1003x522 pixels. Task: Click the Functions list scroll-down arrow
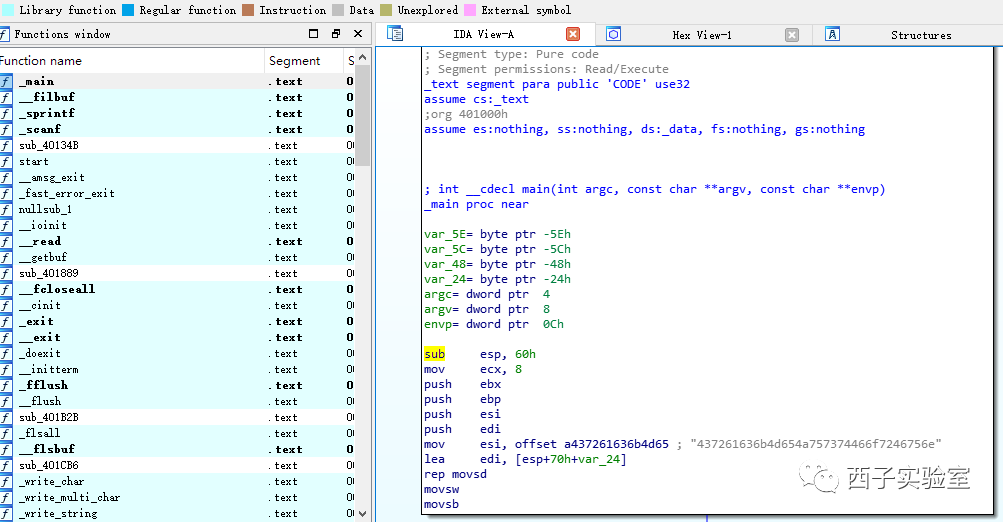(x=363, y=514)
